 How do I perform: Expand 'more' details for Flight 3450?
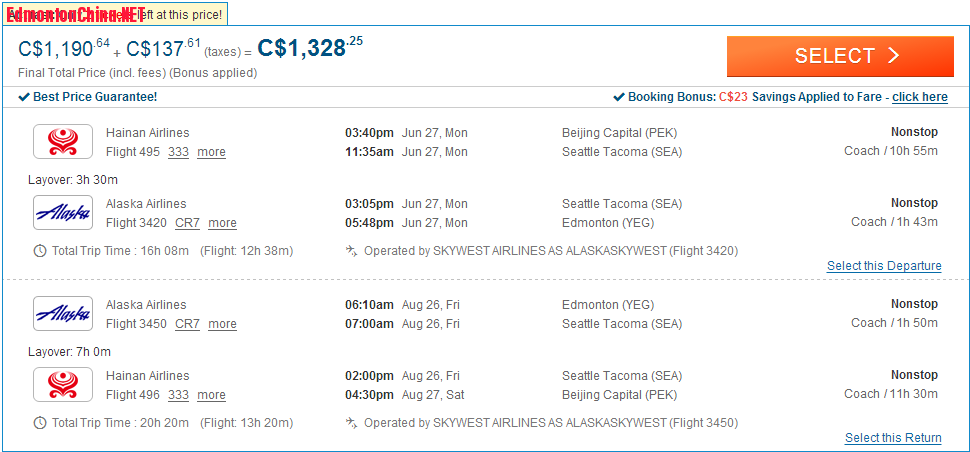(222, 324)
